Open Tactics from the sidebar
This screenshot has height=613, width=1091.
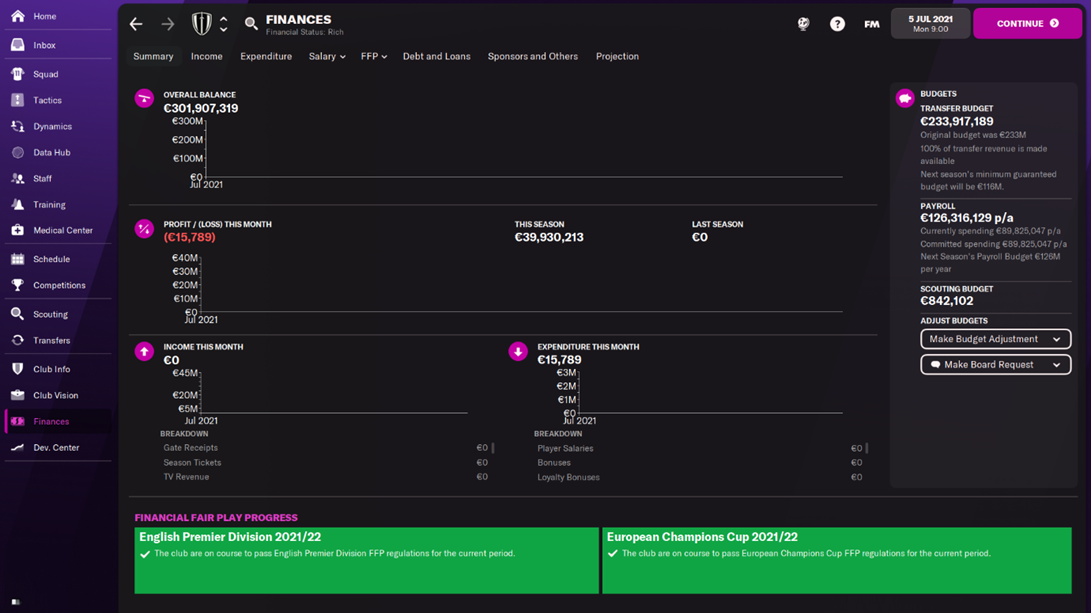click(47, 100)
